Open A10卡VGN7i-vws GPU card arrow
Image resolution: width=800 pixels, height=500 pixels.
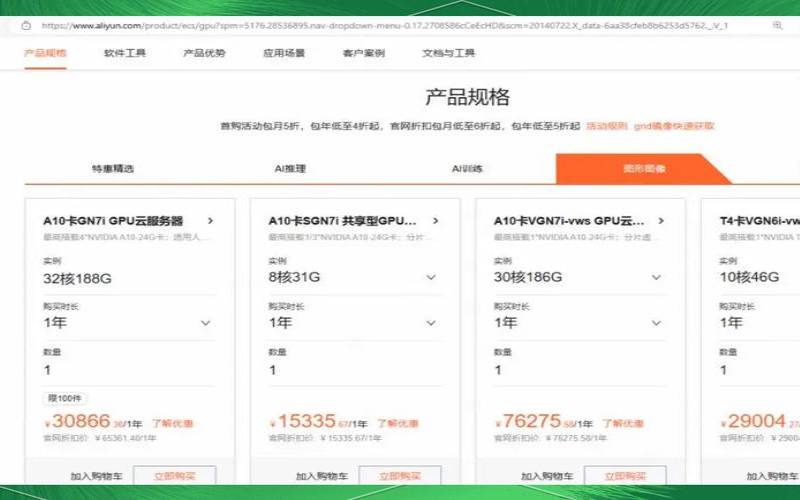(x=662, y=221)
